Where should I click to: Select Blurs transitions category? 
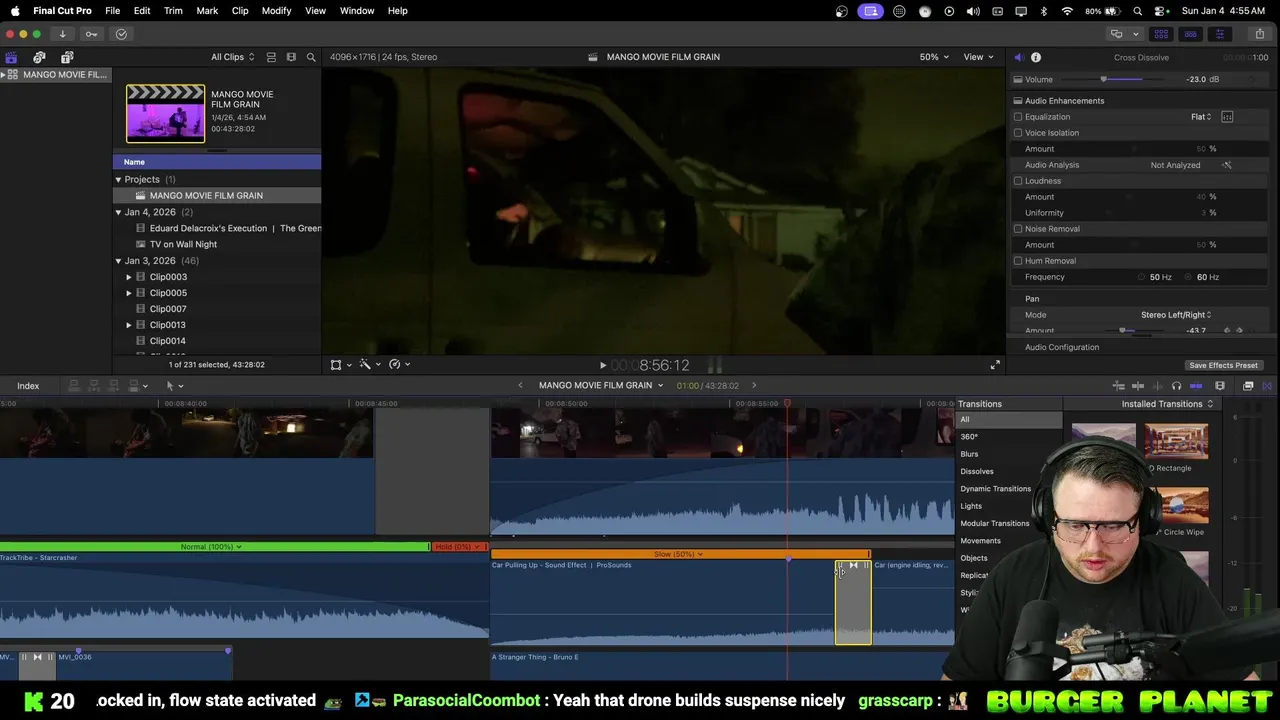969,454
